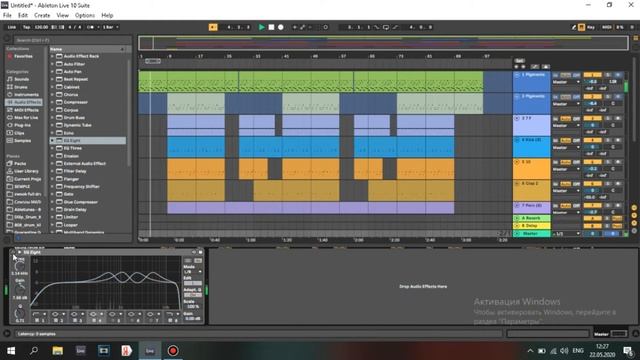Toggle the computer MIDI keyboard icon

[581, 27]
